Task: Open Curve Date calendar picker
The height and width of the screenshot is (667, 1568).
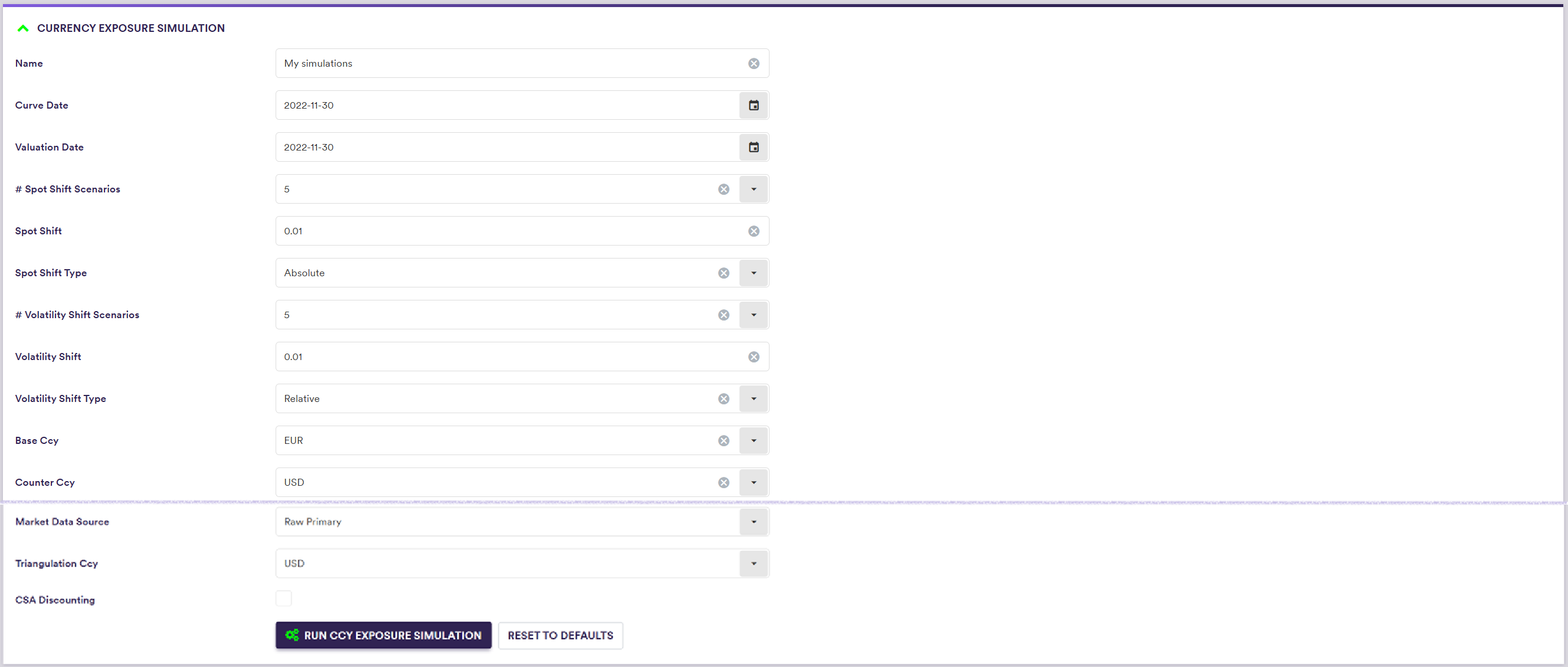Action: click(x=754, y=105)
